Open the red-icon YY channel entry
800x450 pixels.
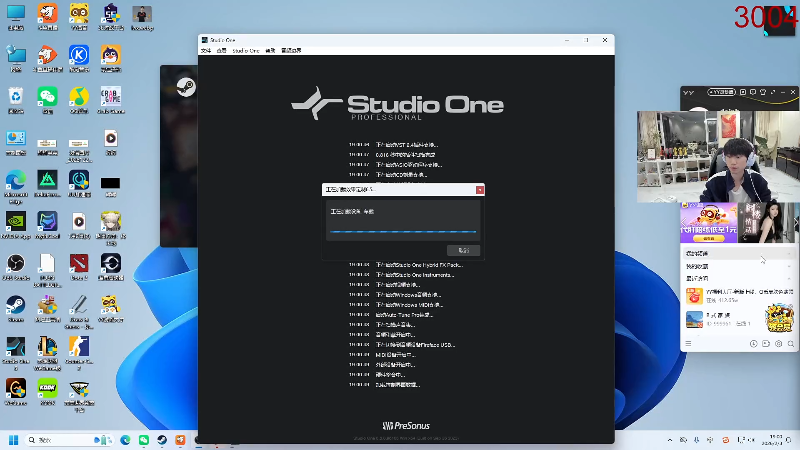click(738, 296)
